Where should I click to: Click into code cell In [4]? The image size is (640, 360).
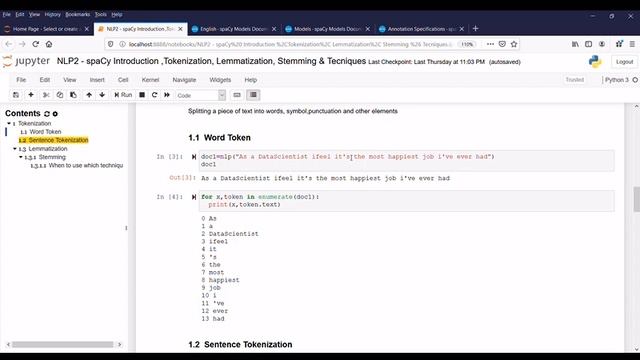(407, 201)
